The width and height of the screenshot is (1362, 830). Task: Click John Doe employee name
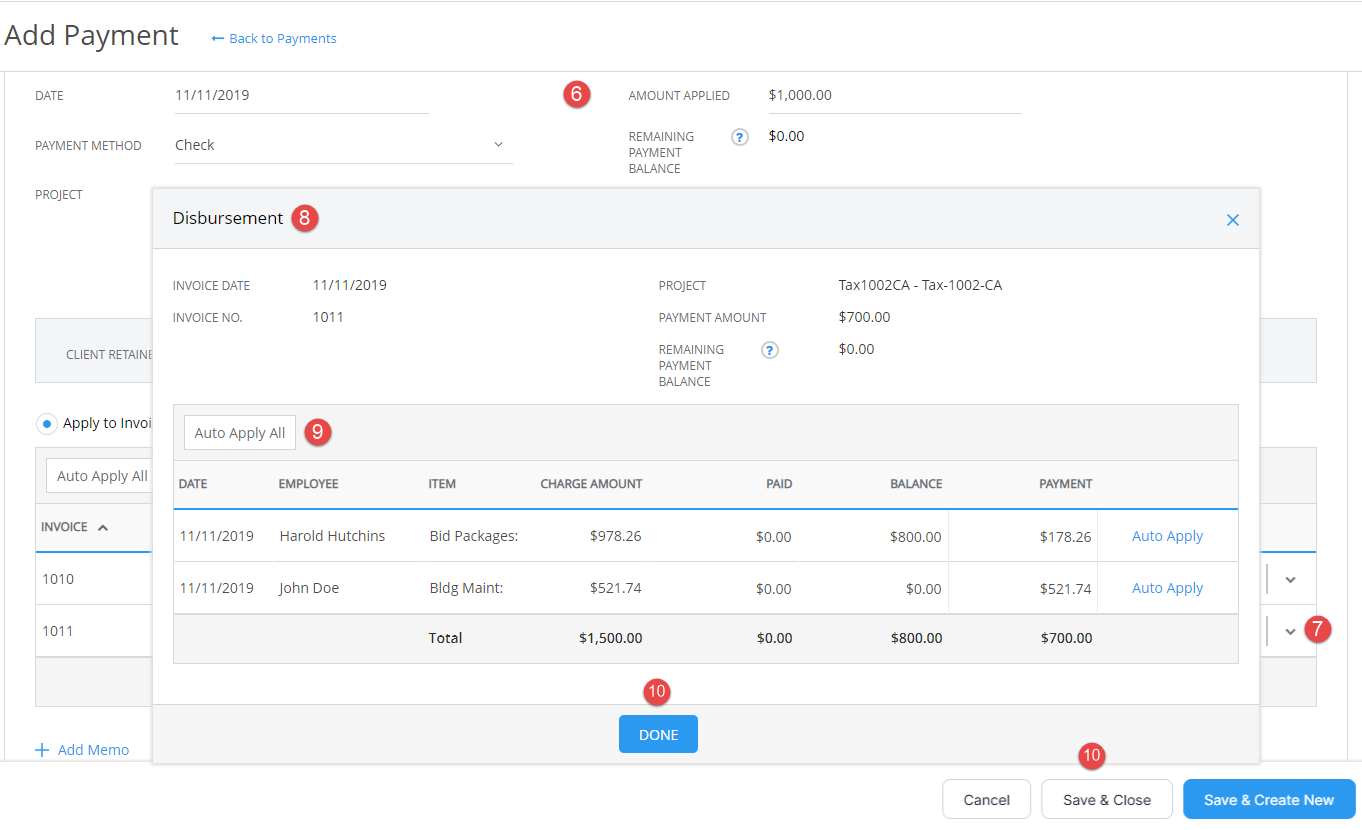tap(309, 588)
